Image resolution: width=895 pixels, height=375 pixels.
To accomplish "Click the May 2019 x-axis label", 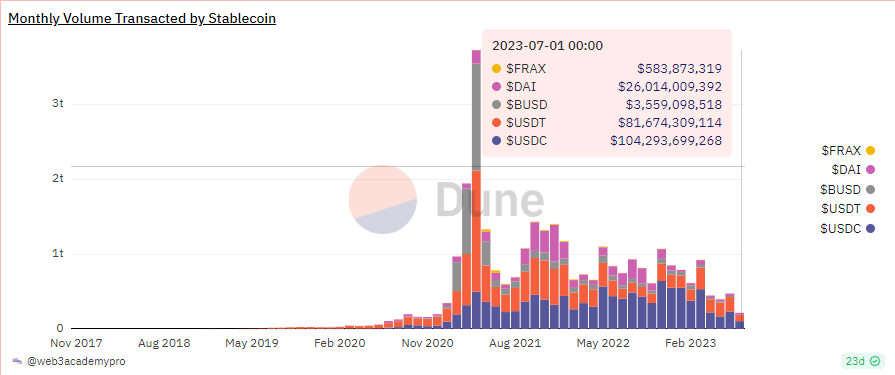I will 252,343.
